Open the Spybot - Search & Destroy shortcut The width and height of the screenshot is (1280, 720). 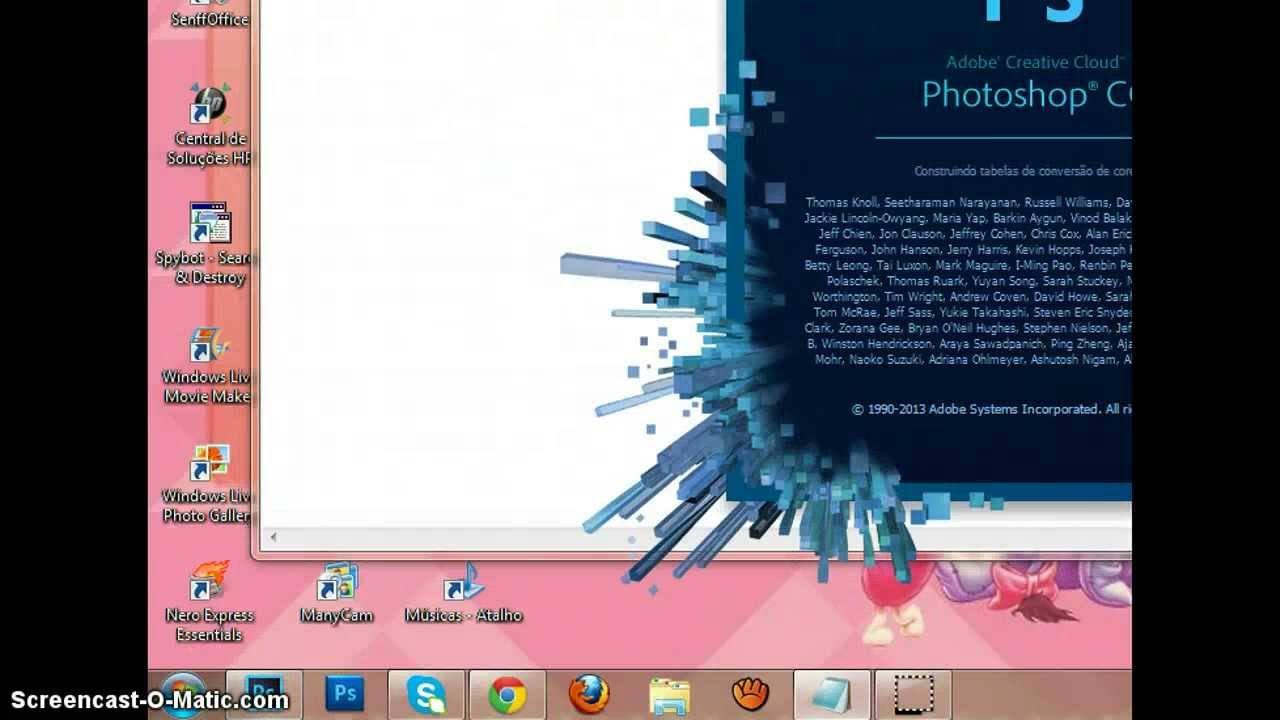tap(205, 244)
